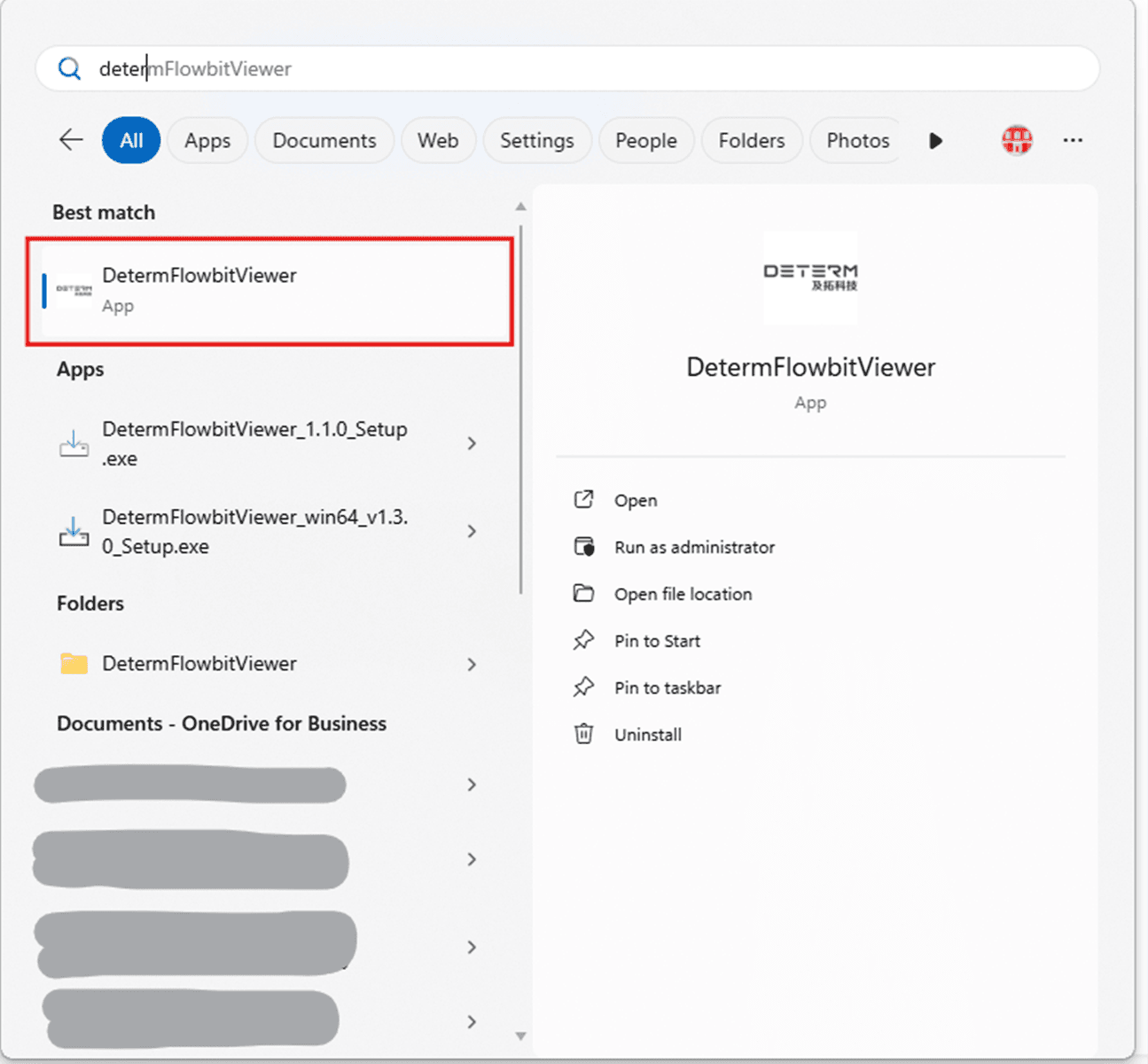Switch to the Apps filter tab
The image size is (1148, 1064).
(207, 140)
